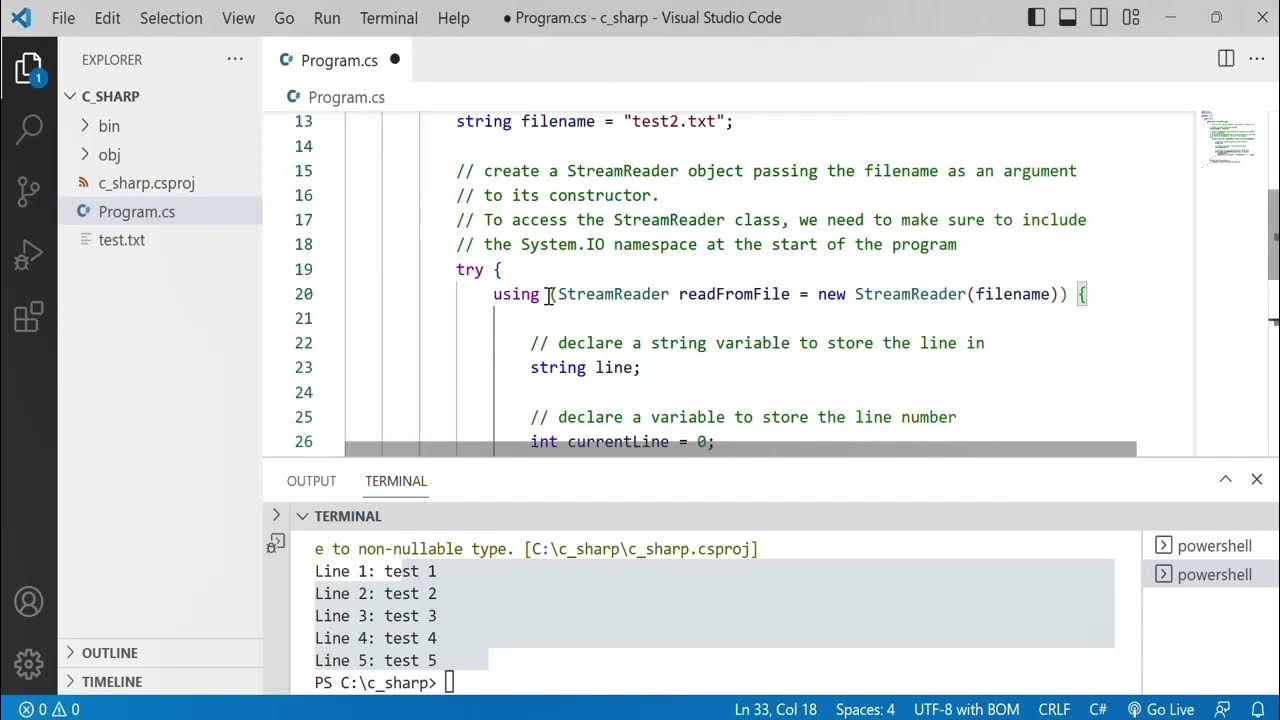Viewport: 1280px width, 720px height.
Task: Open the Edit menu
Action: [107, 17]
